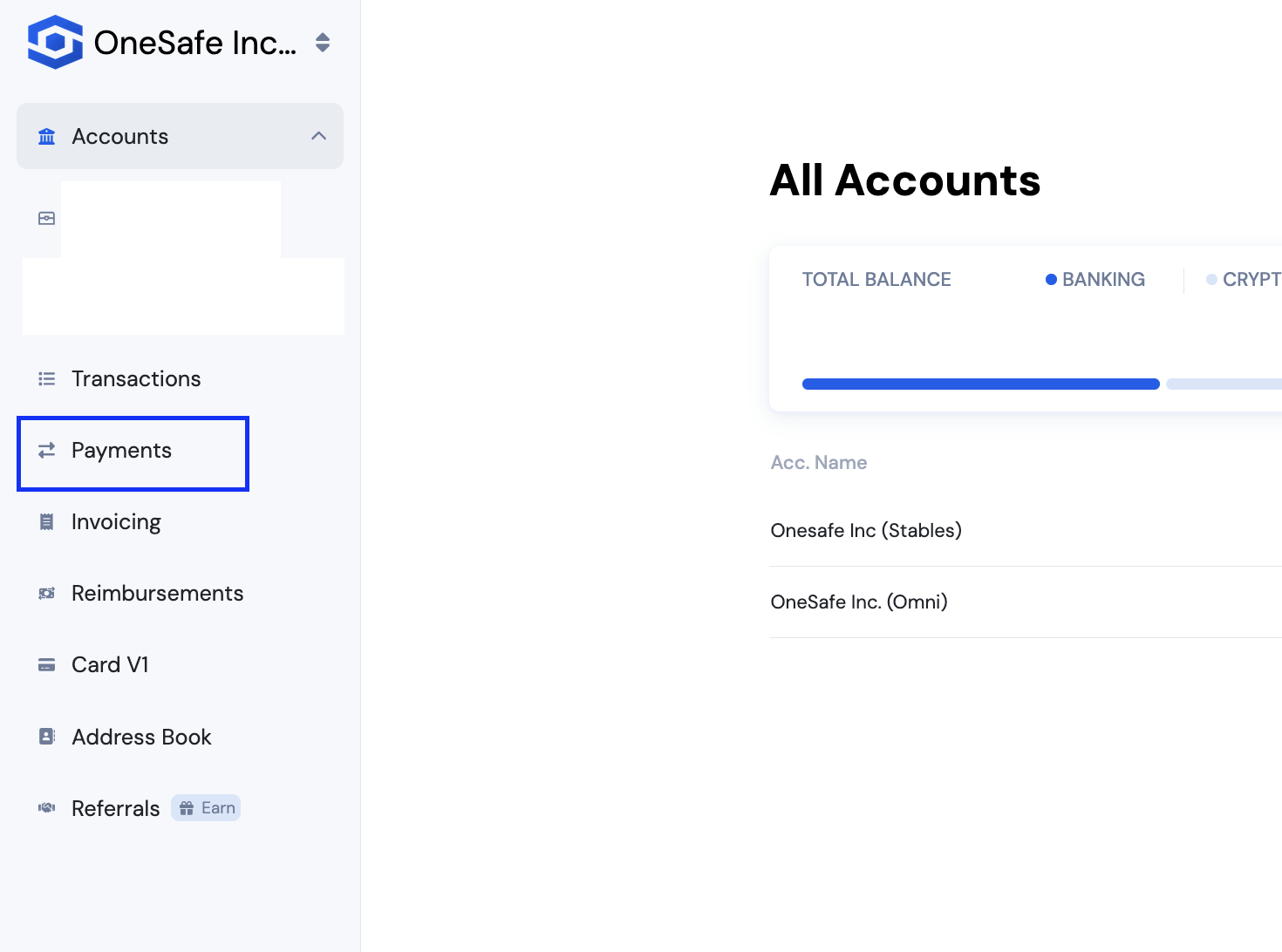
Task: Click the dark blue banking balance bar
Action: [981, 384]
